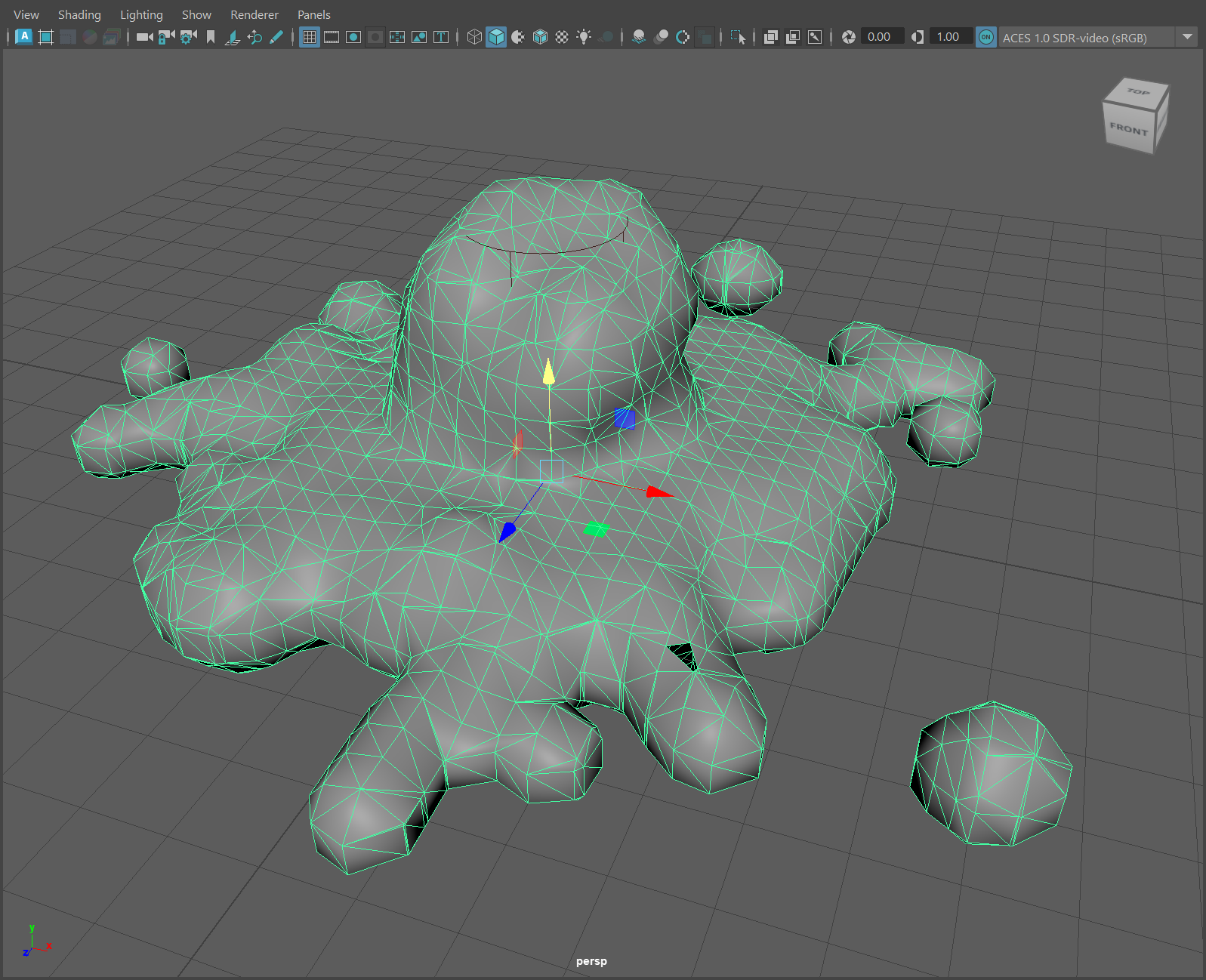Toggle the Field Chart icon

(397, 37)
